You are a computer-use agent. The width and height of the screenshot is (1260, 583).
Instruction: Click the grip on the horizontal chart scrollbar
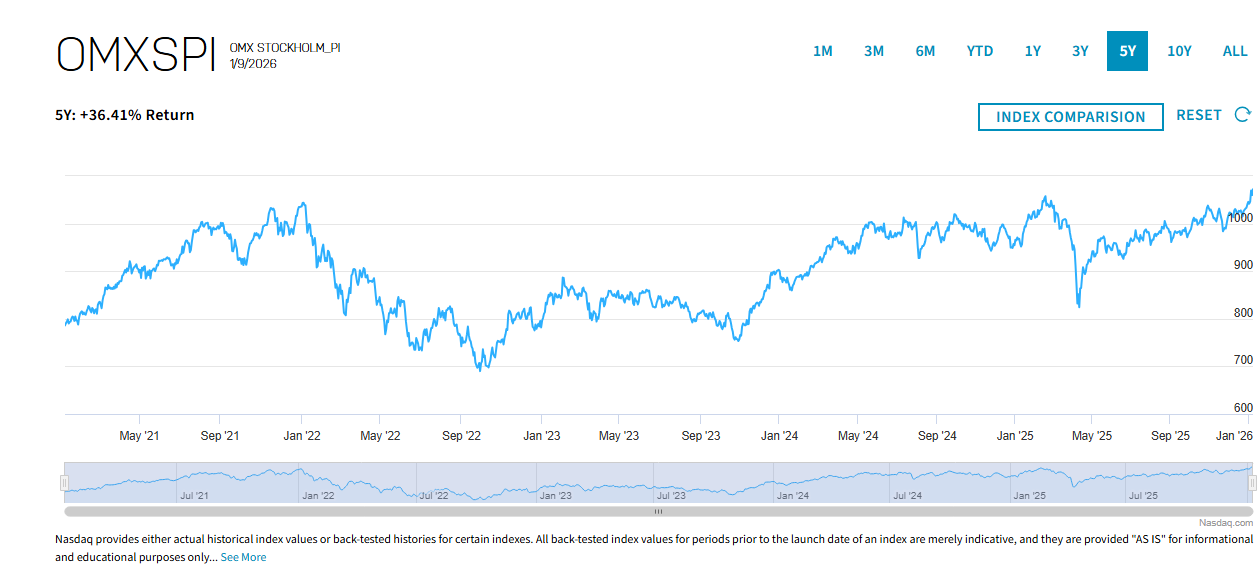pyautogui.click(x=658, y=511)
